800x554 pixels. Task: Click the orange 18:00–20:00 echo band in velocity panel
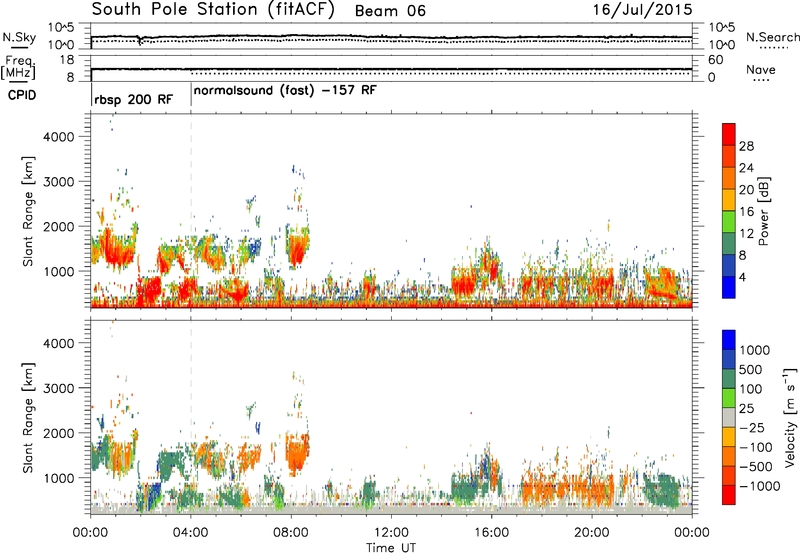567,486
